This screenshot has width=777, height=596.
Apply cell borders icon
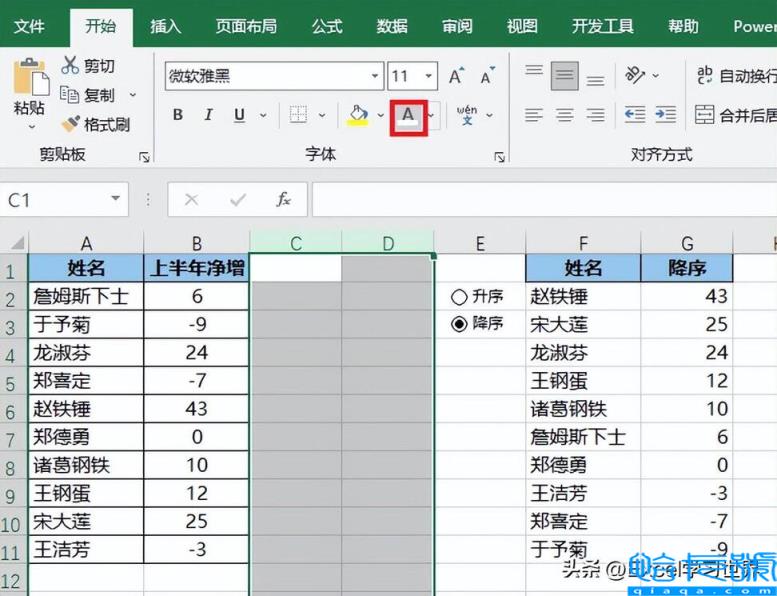click(x=298, y=115)
